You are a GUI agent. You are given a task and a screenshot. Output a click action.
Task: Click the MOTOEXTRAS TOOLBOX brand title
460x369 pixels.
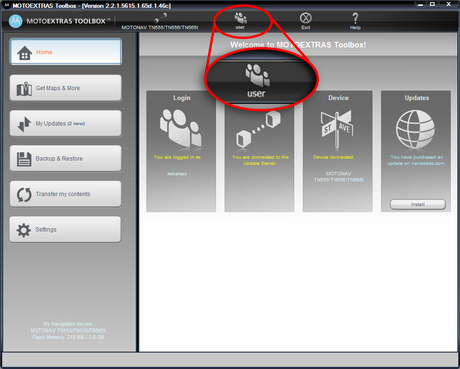tap(68, 21)
